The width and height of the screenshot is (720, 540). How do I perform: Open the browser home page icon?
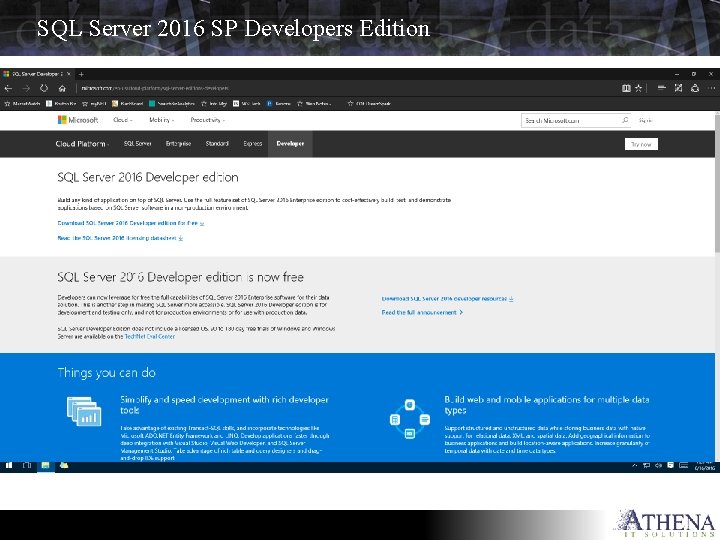(62, 88)
